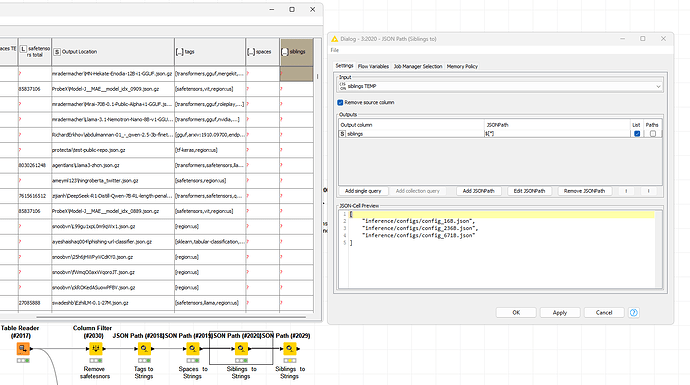Select the Column Filter node icon

pyautogui.click(x=95, y=349)
